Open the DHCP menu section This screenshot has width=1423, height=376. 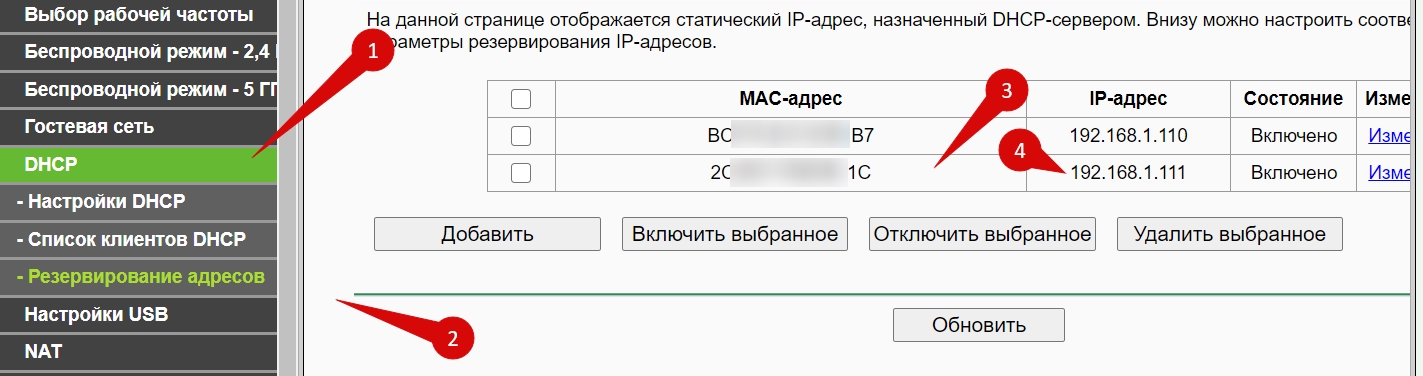(x=138, y=164)
